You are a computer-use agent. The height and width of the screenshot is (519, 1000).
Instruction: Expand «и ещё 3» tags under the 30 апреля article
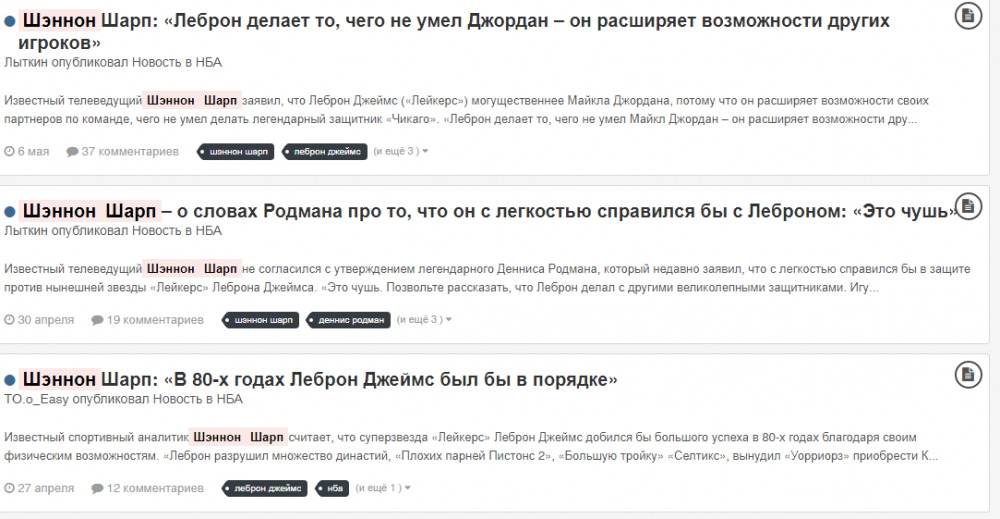coord(424,319)
